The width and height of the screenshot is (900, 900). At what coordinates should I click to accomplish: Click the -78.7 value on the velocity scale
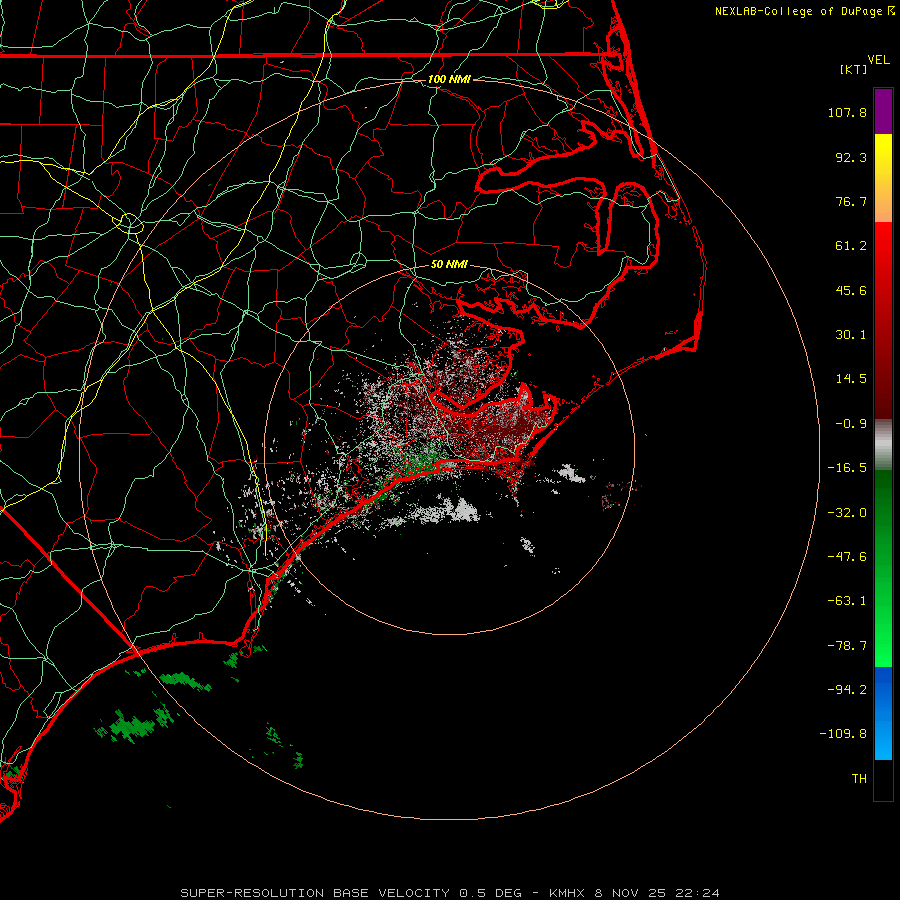pos(847,646)
